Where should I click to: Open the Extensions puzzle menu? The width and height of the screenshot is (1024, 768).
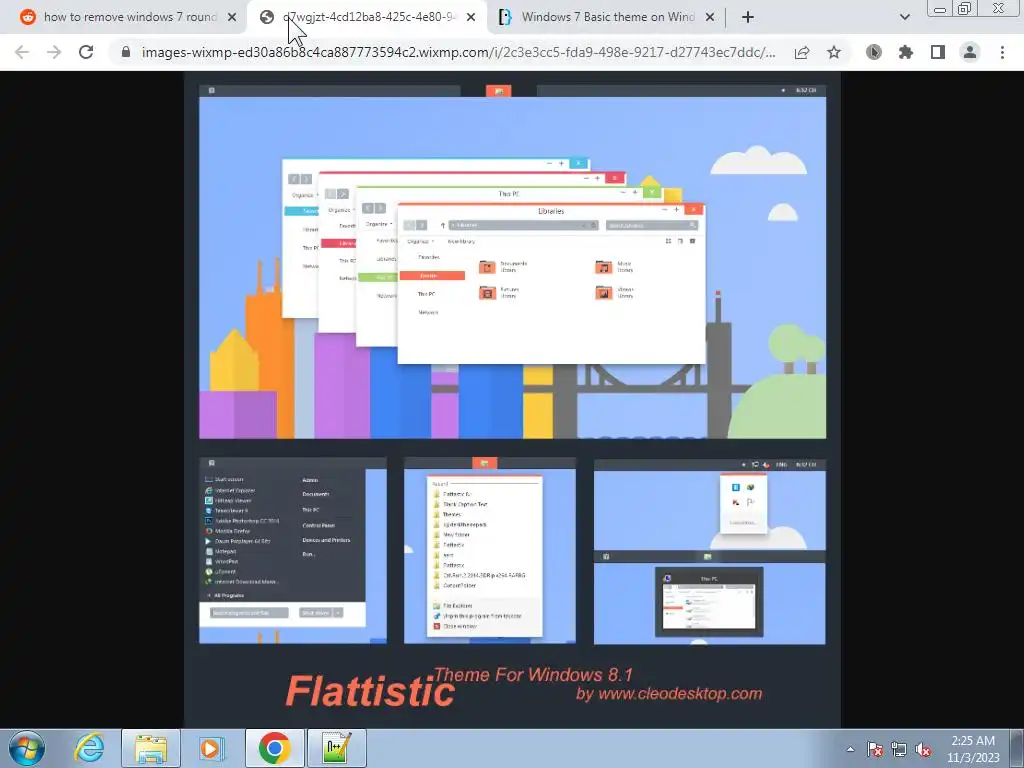point(906,52)
